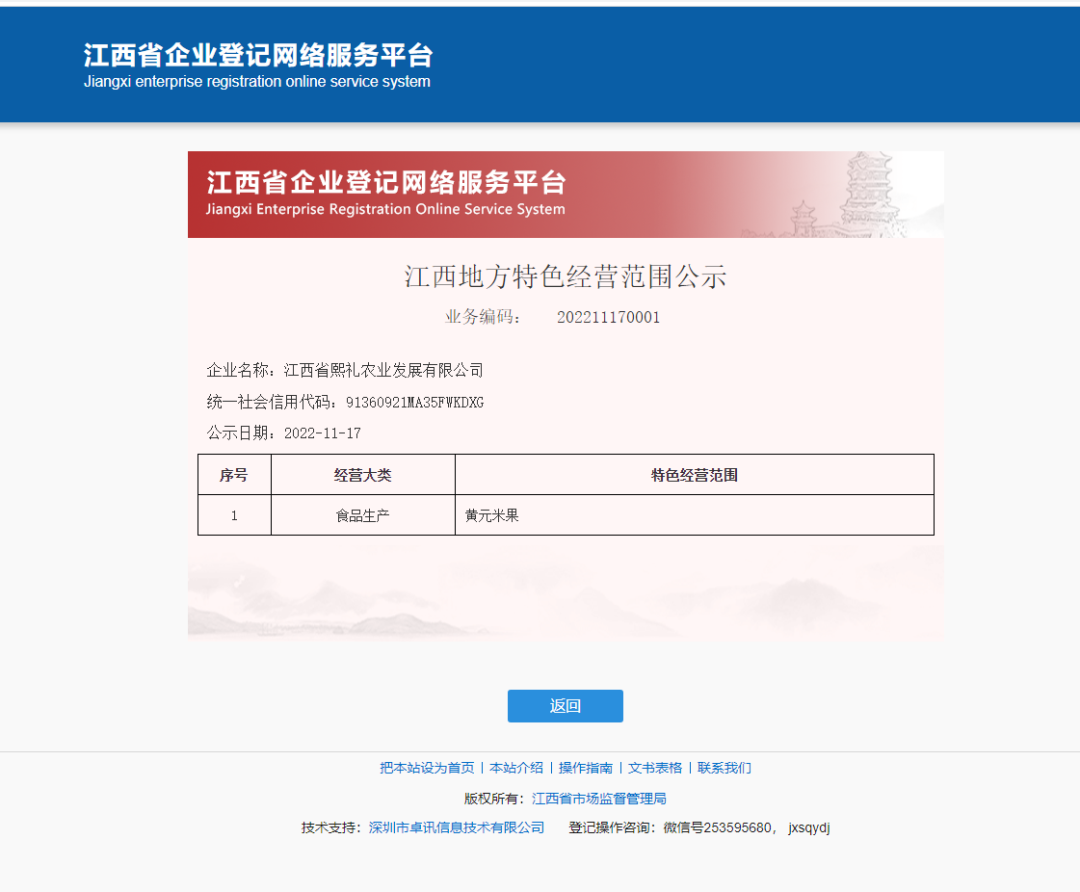1080x892 pixels.
Task: Open the 联系我们 link
Action: 725,768
